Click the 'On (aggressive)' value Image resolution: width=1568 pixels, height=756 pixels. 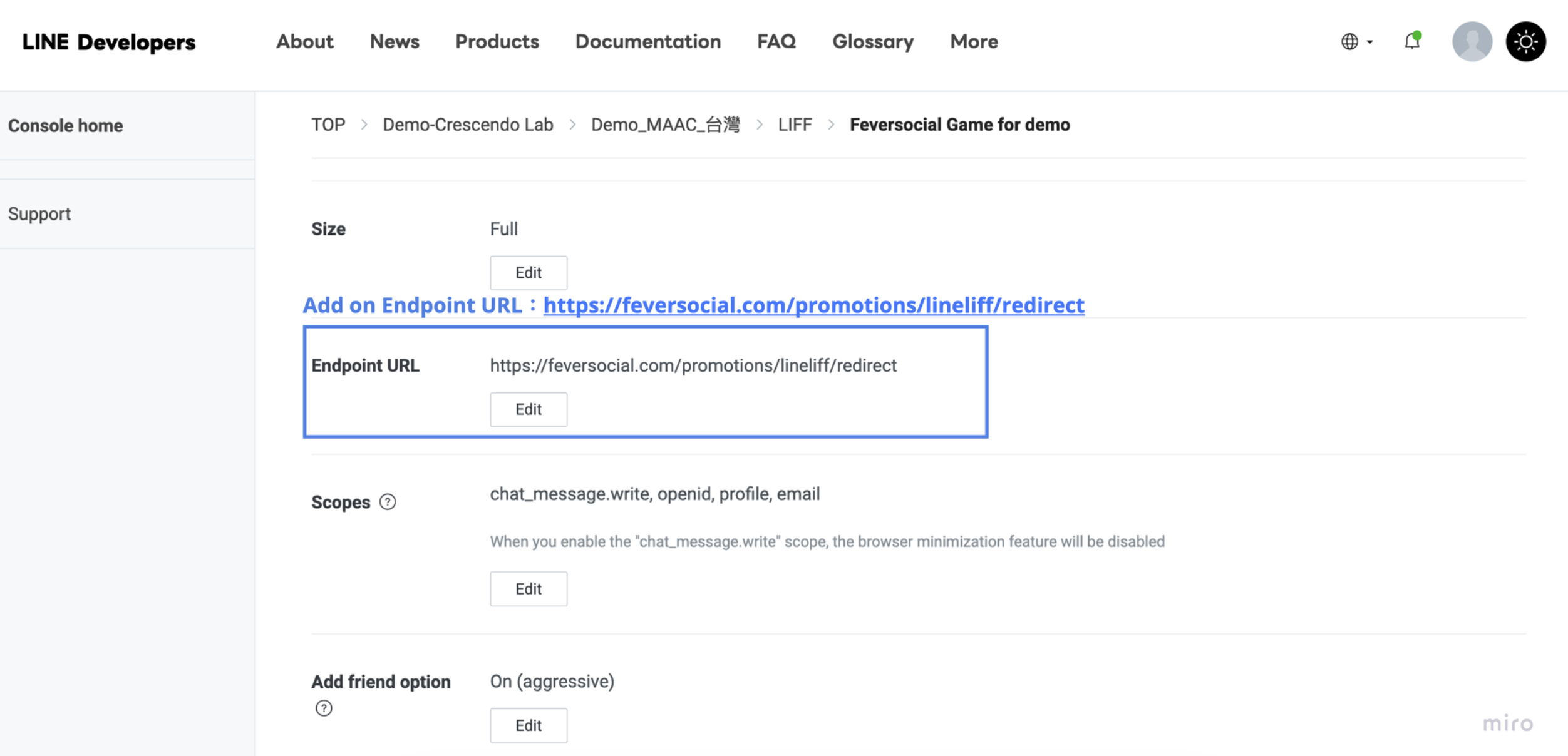click(552, 681)
